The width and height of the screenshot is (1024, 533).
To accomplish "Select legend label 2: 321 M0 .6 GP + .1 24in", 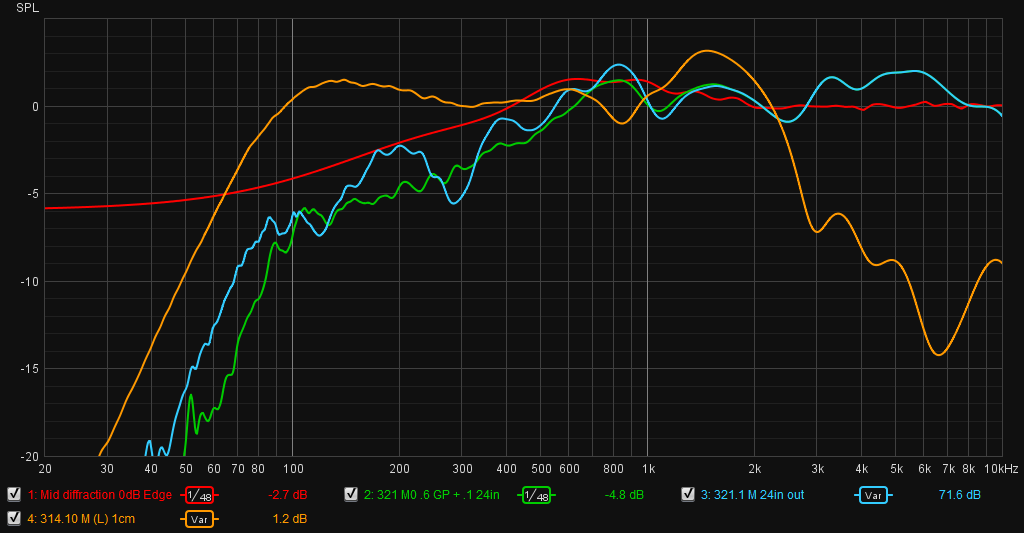I will pyautogui.click(x=432, y=495).
